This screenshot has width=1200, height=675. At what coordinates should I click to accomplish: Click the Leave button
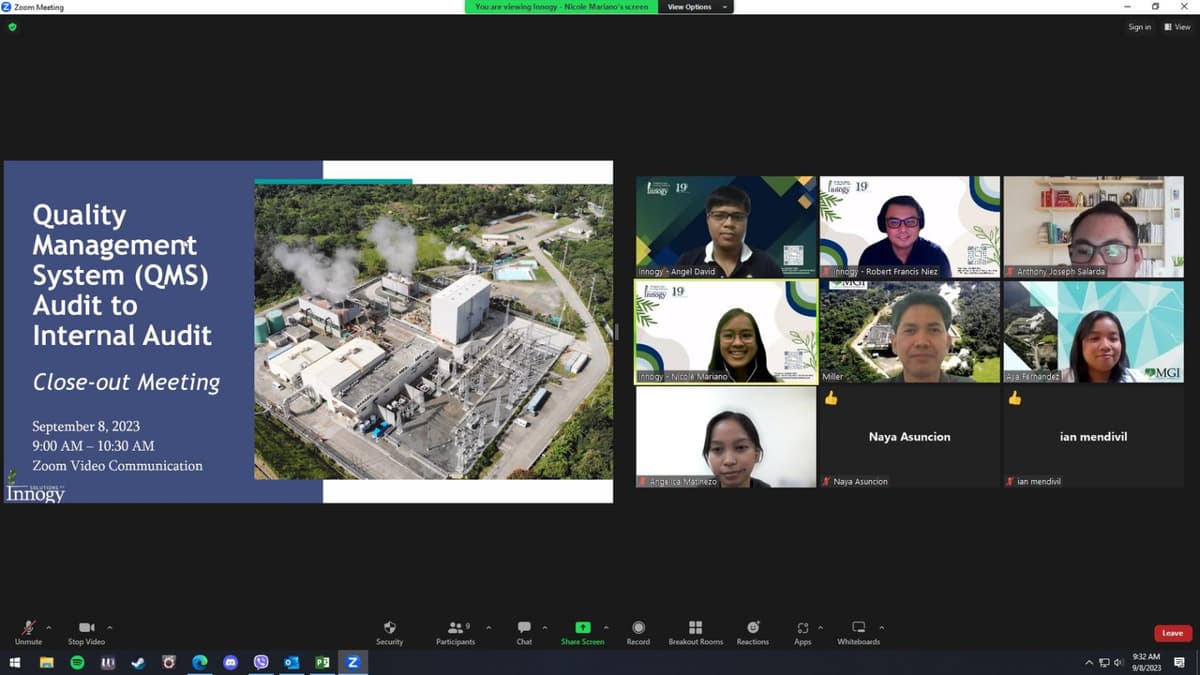pos(1172,632)
